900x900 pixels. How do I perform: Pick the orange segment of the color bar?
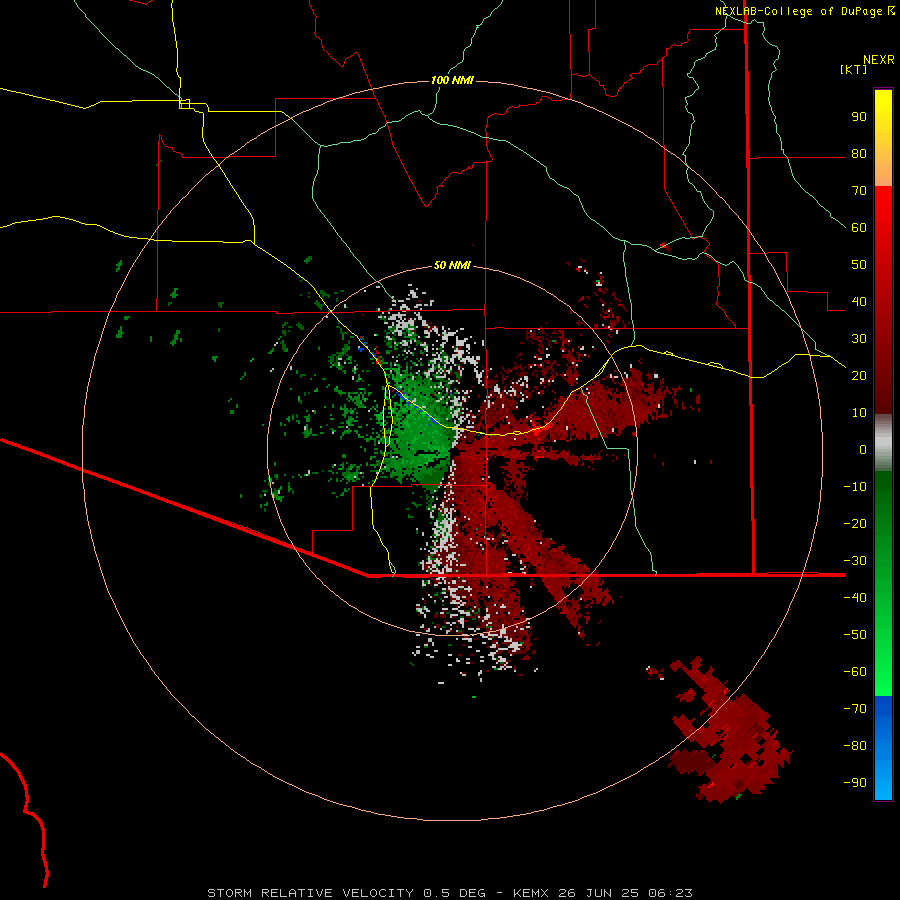point(883,172)
